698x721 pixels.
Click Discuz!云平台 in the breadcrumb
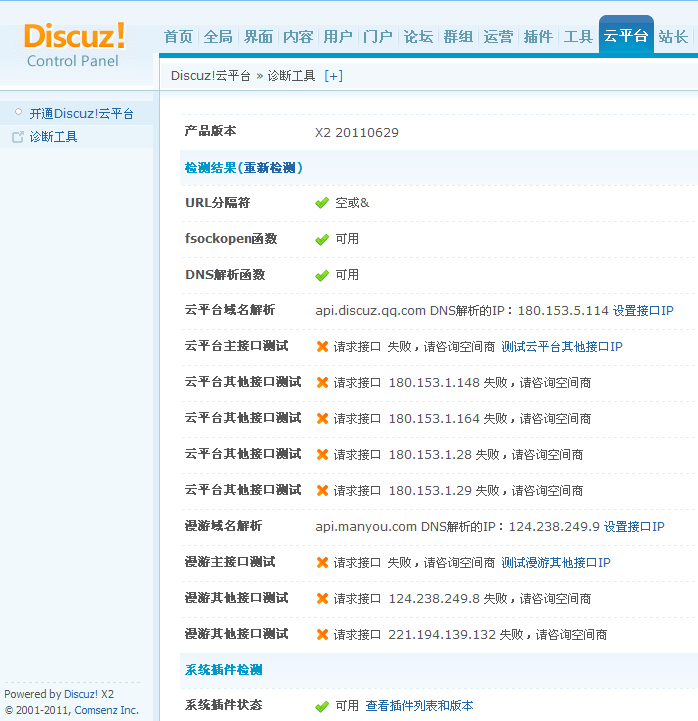click(x=211, y=76)
